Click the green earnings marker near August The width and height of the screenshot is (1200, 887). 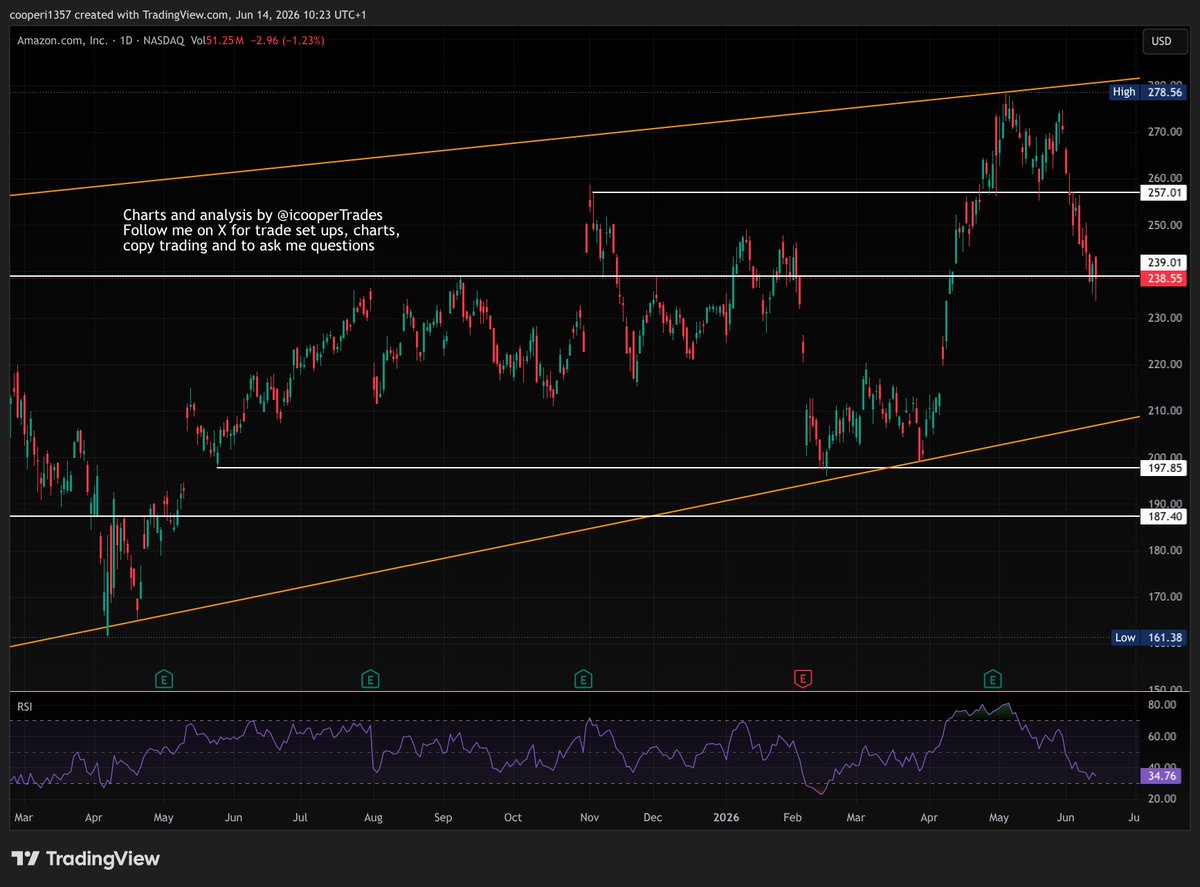[370, 680]
